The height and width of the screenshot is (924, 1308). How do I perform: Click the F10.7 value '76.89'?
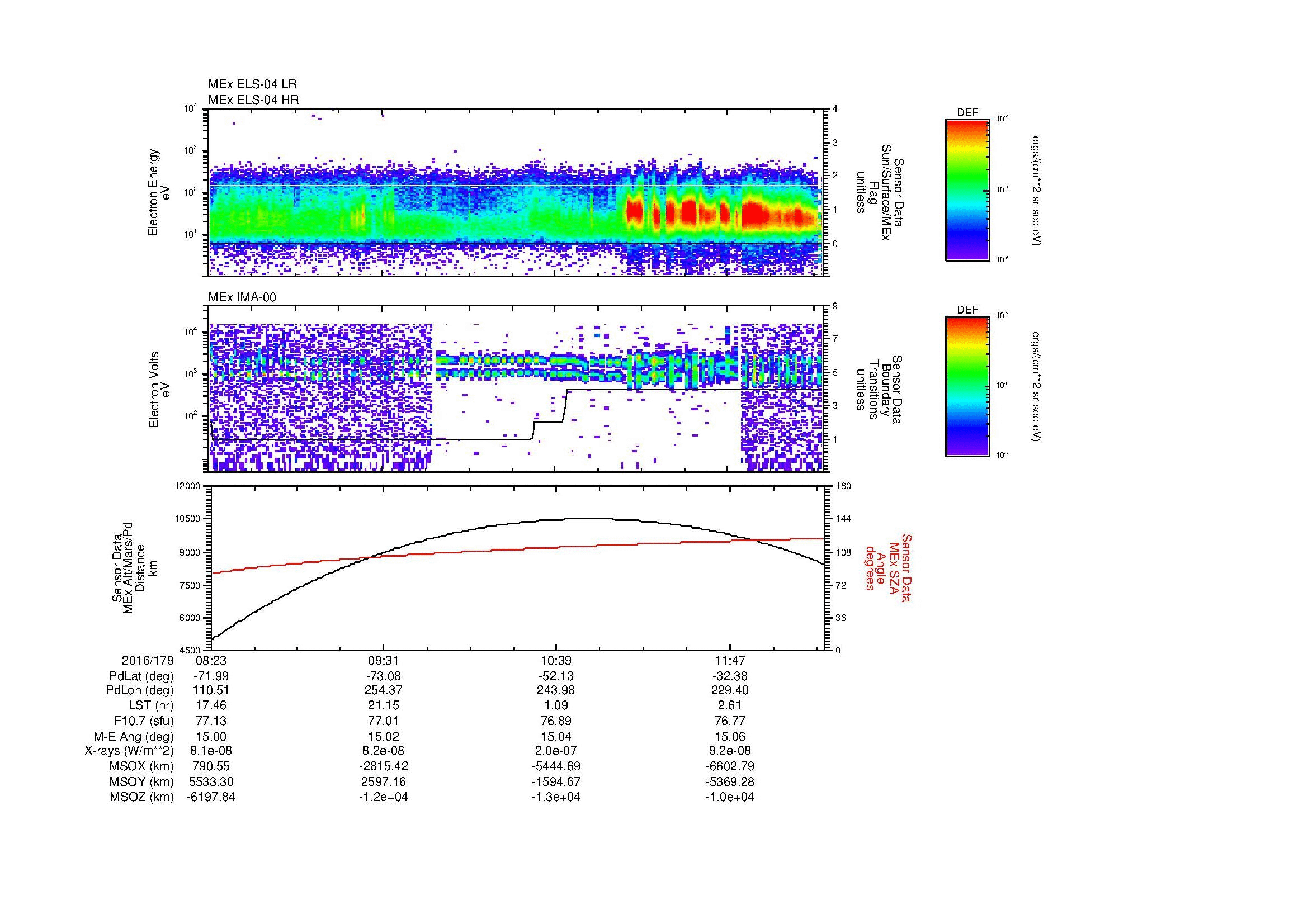click(x=556, y=721)
